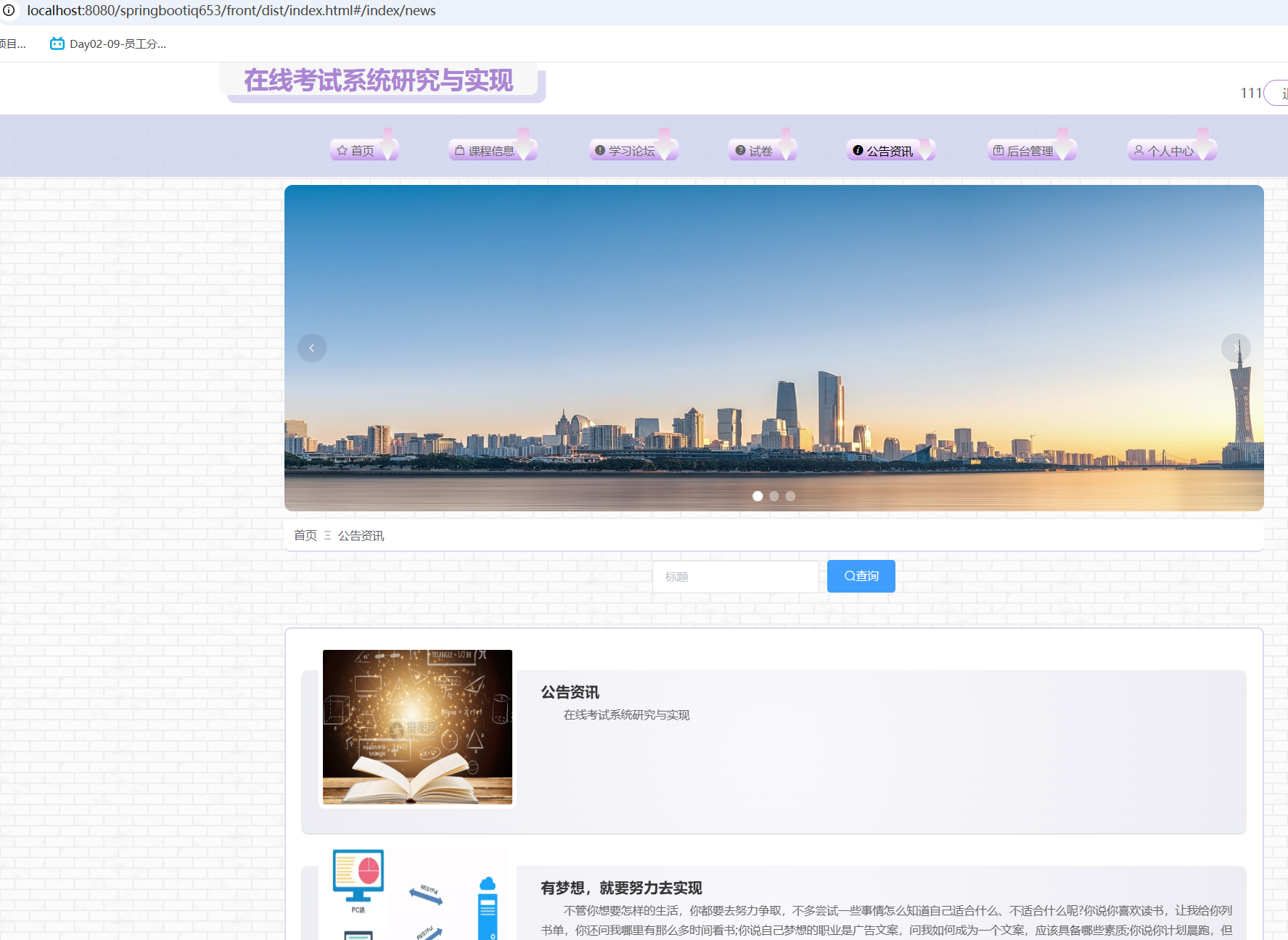This screenshot has width=1288, height=940.
Task: Click the carousel previous arrow
Action: pyautogui.click(x=312, y=348)
